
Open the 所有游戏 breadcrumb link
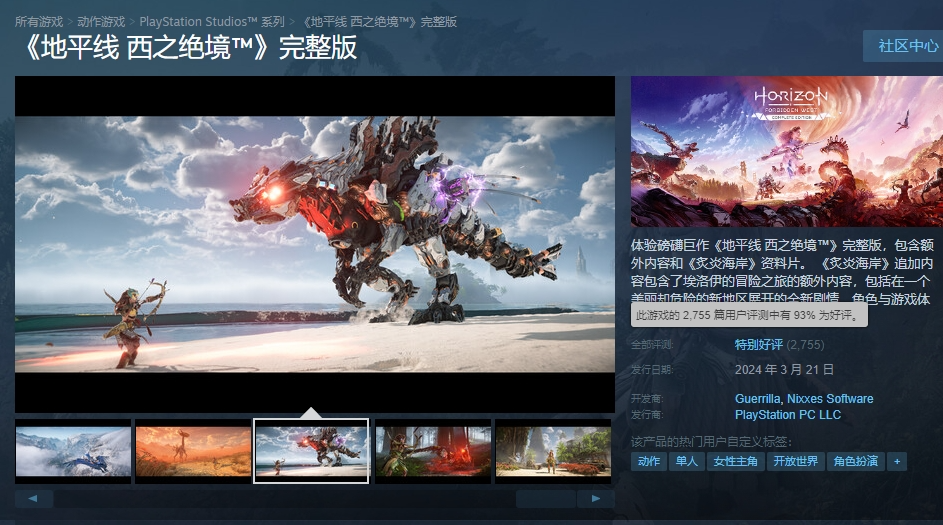point(39,22)
